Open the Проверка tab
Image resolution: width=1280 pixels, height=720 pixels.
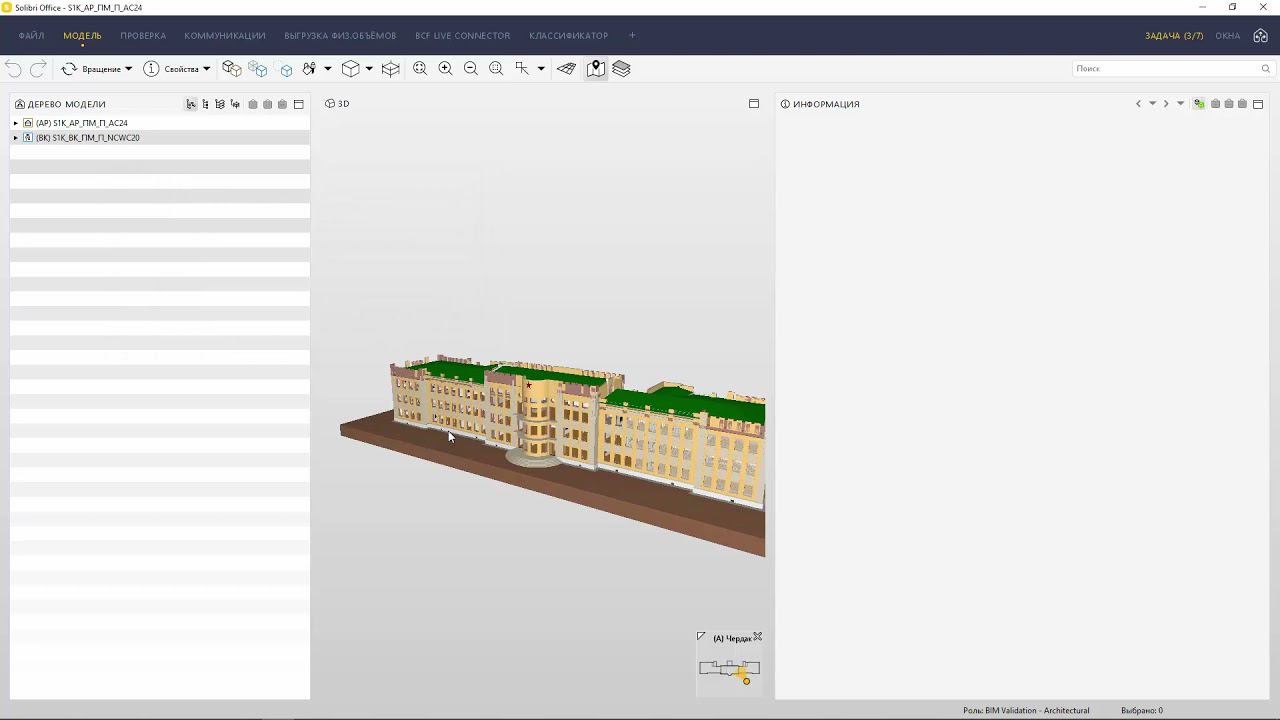pos(143,36)
